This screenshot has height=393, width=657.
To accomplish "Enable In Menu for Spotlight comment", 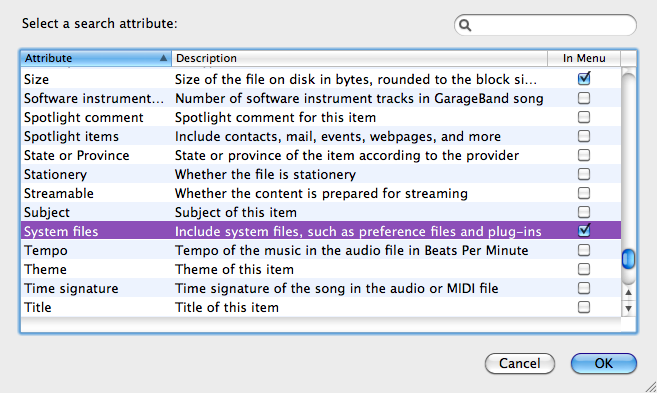I will [x=584, y=117].
